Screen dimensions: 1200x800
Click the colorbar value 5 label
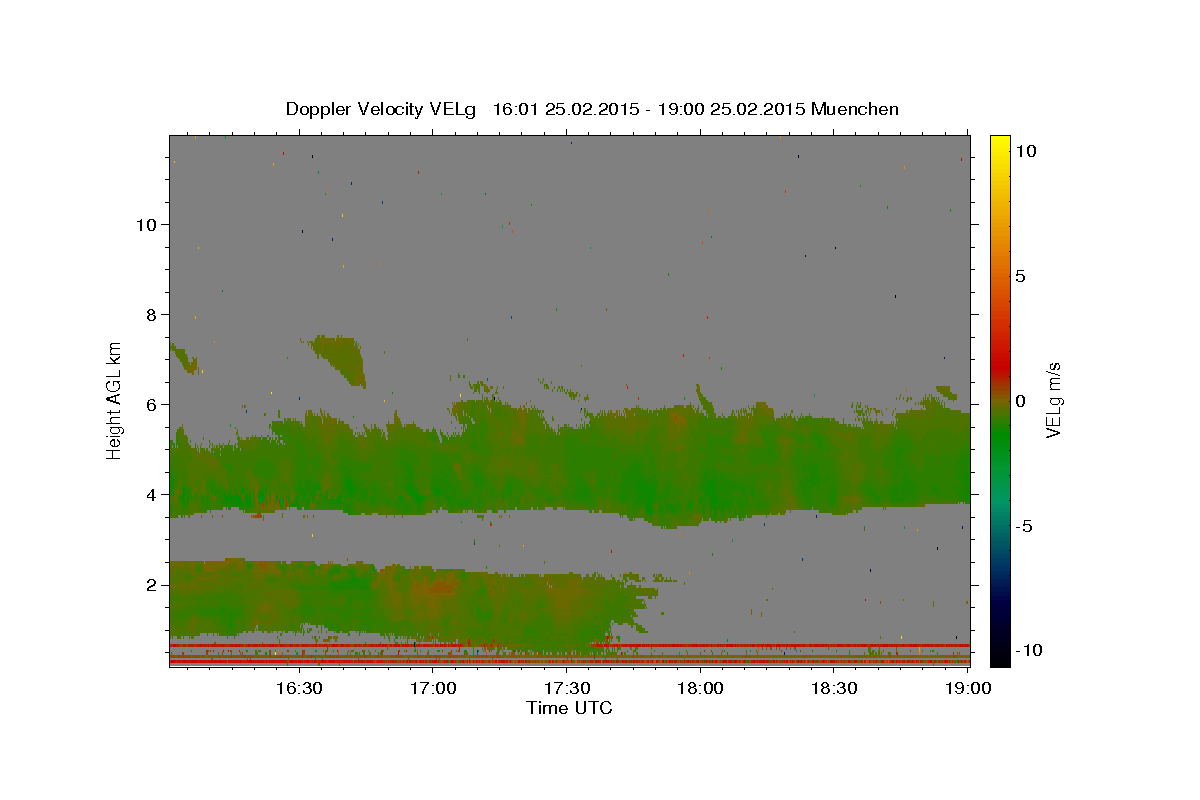click(1020, 276)
